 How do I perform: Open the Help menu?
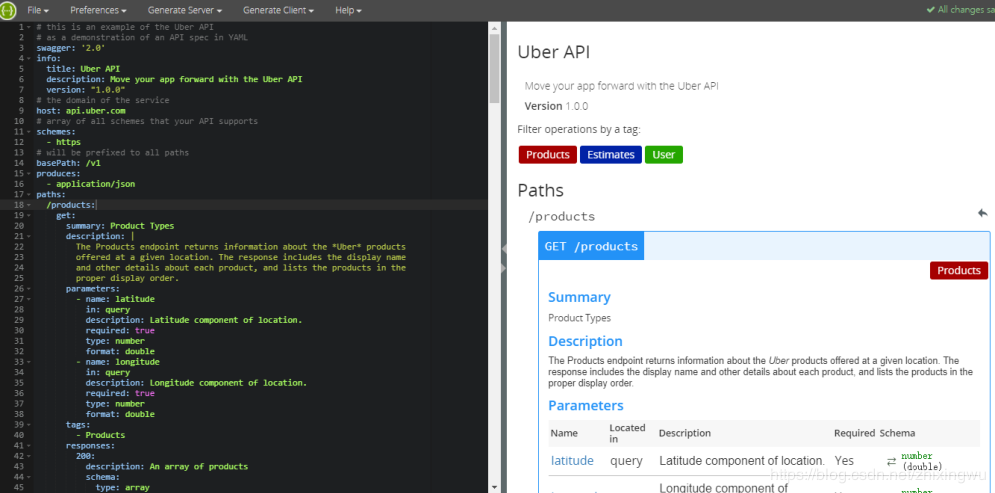[x=348, y=11]
